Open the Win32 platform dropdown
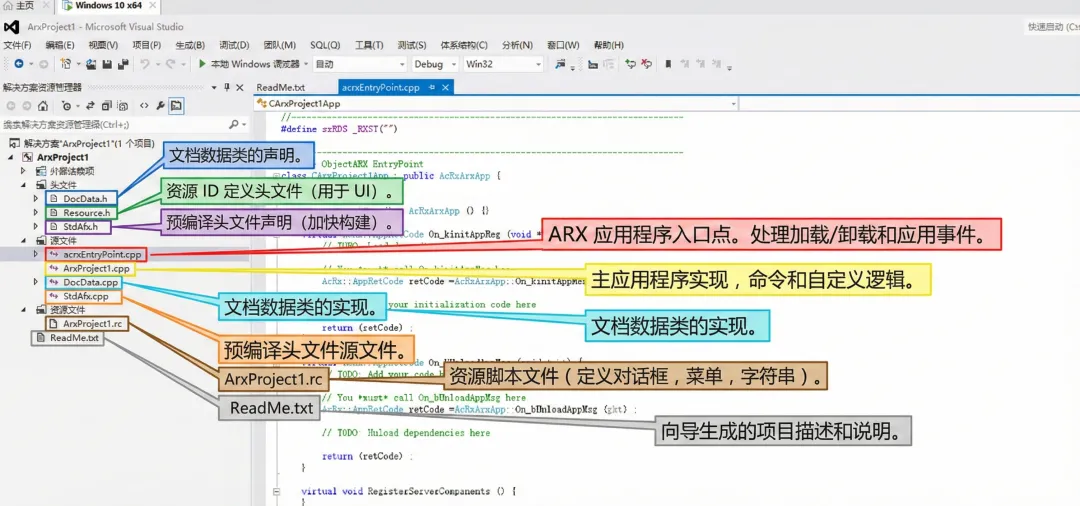 [503, 64]
